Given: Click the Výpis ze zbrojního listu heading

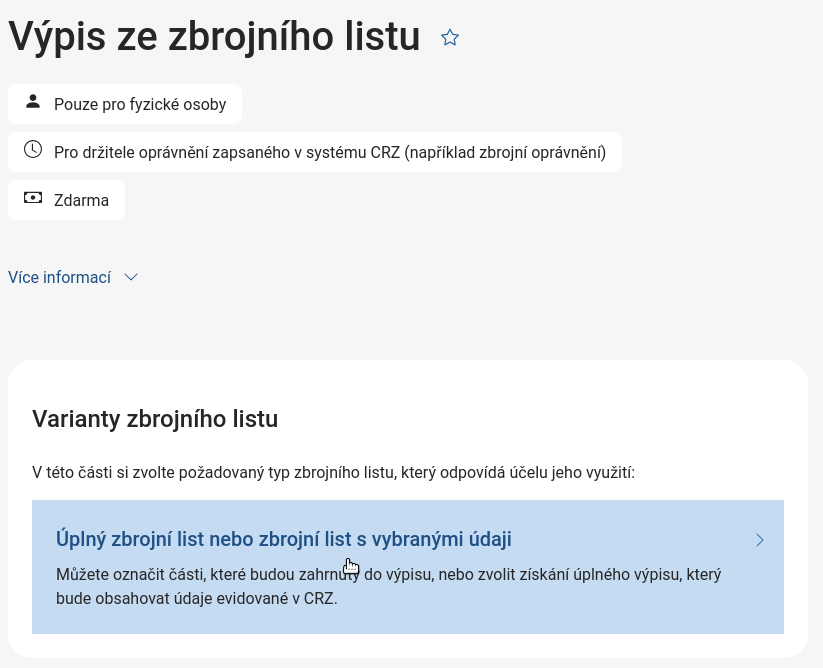Looking at the screenshot, I should pos(214,37).
